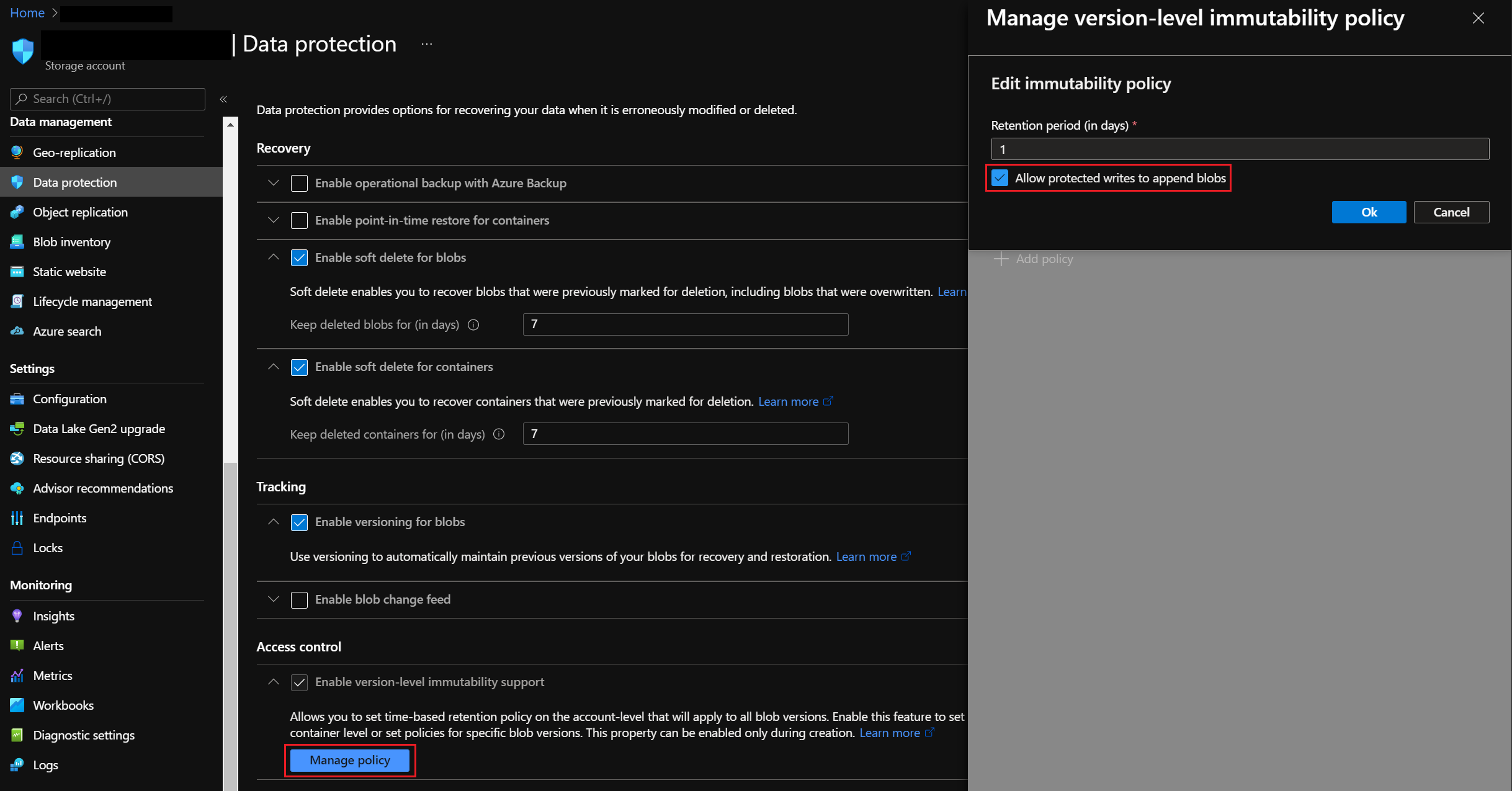The image size is (1512, 791).
Task: Select Azure search in the sidebar
Action: pos(67,331)
